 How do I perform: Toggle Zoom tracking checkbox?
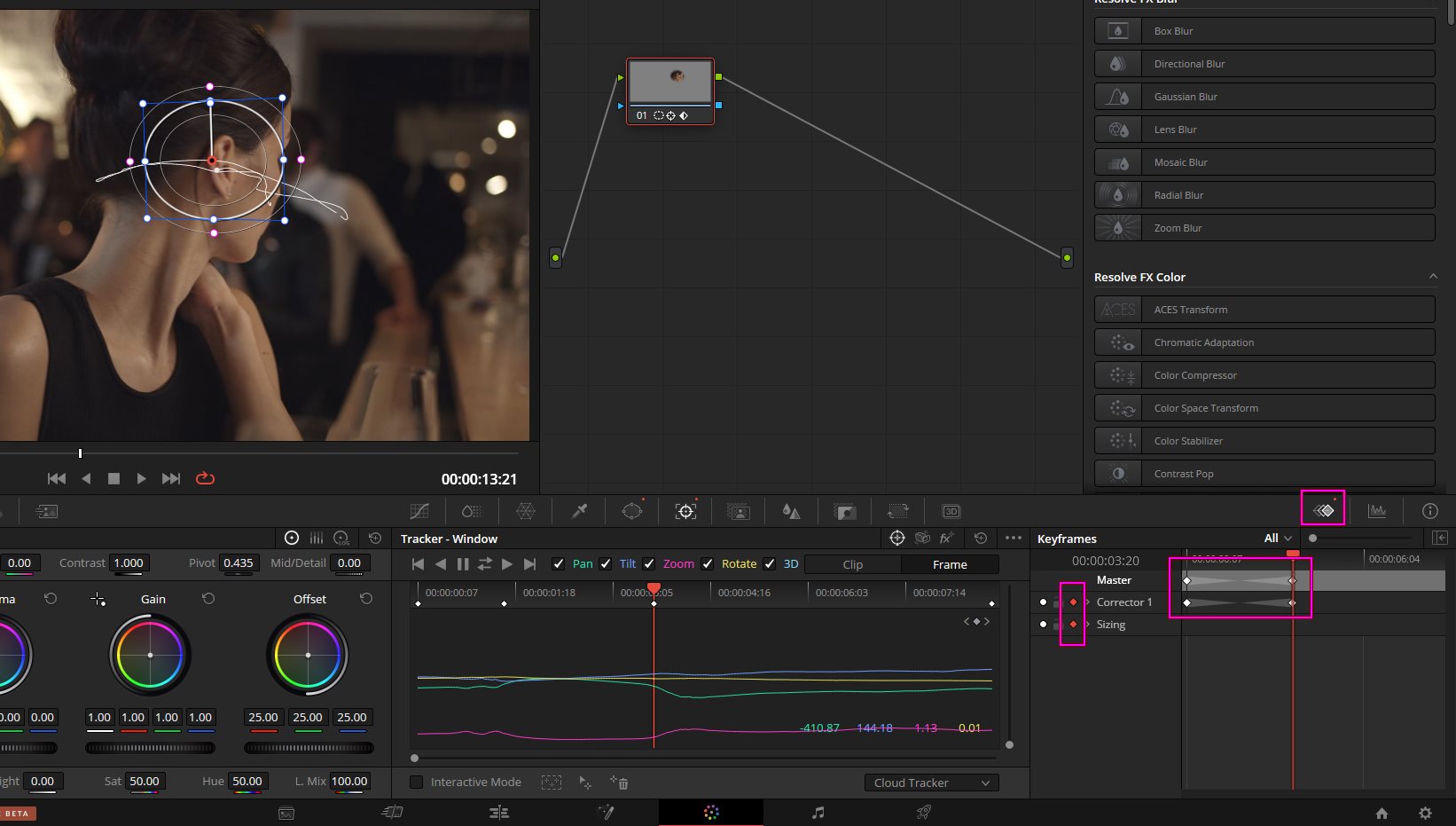[x=649, y=563]
